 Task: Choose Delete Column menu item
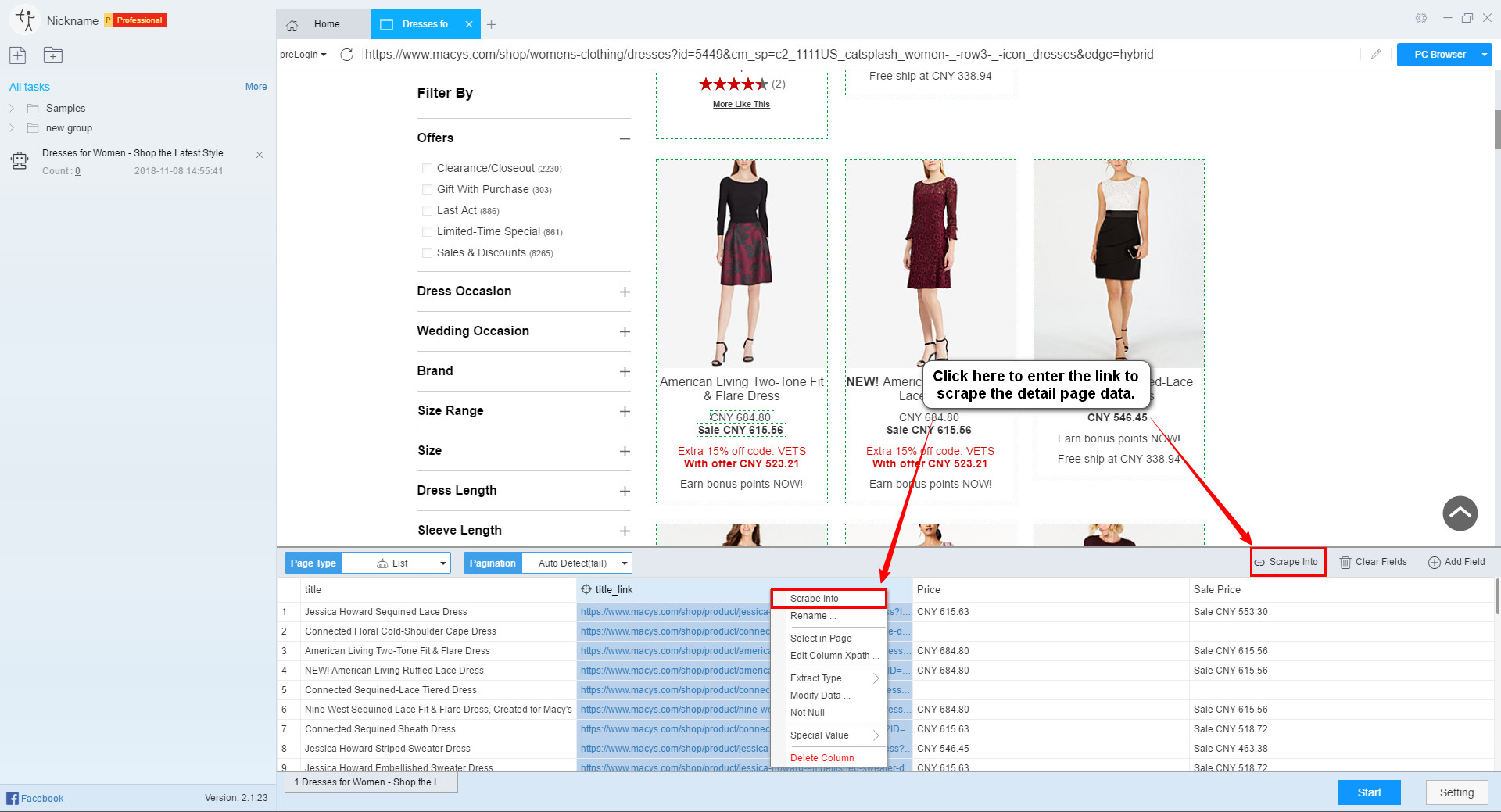click(x=829, y=758)
